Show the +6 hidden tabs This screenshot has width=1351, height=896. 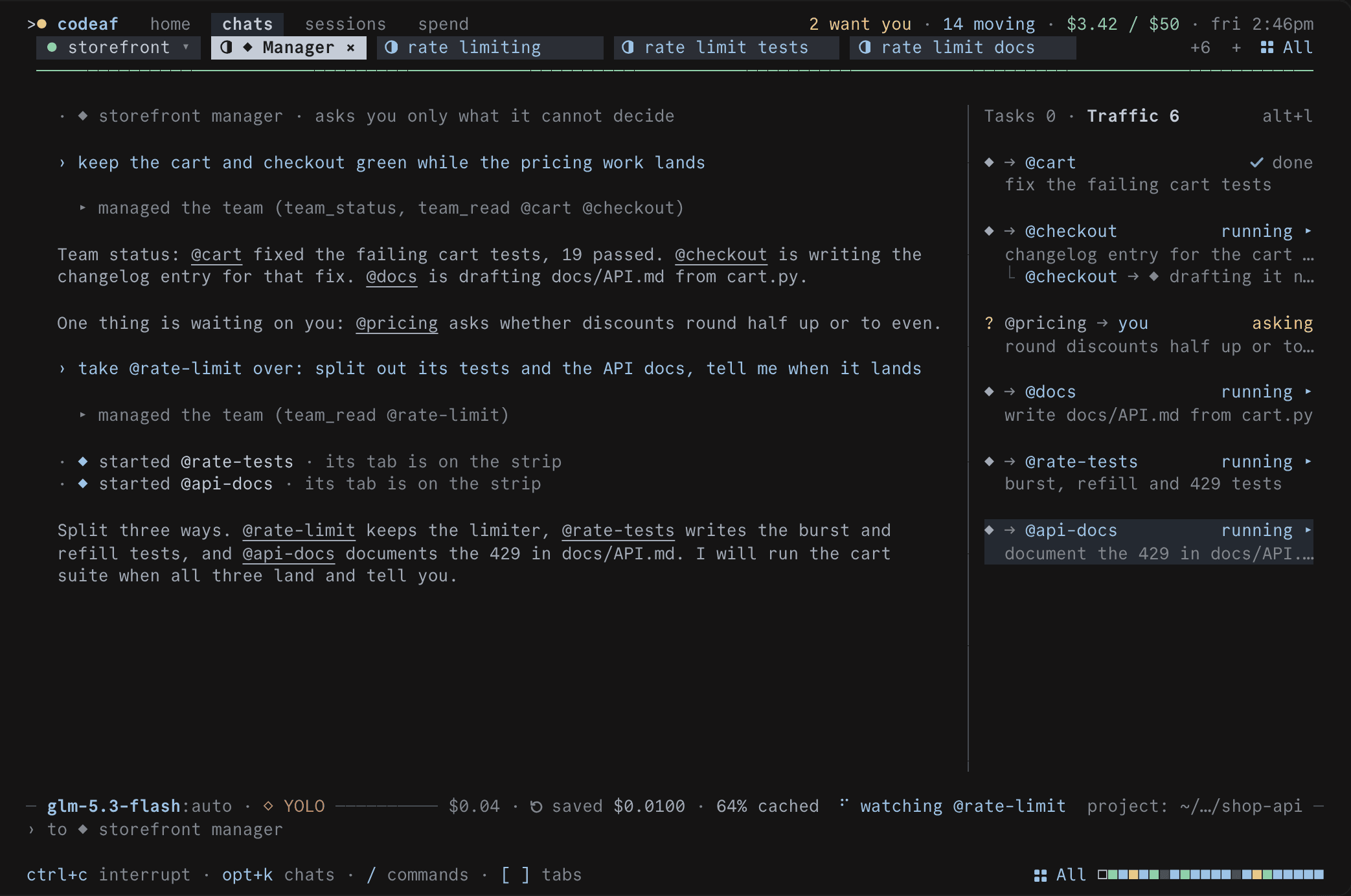tap(1200, 47)
